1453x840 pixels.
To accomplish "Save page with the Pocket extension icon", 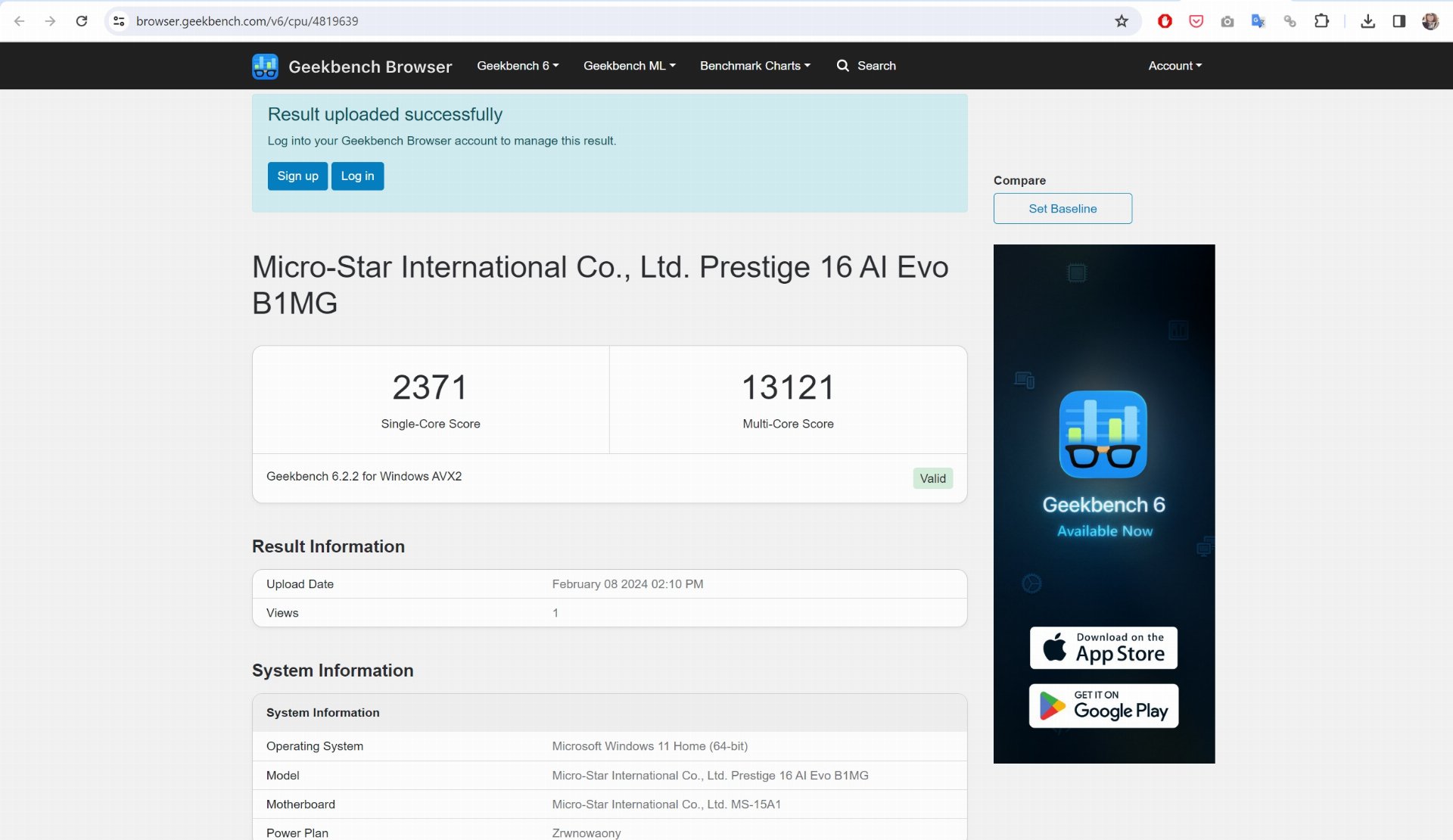I will (1196, 21).
